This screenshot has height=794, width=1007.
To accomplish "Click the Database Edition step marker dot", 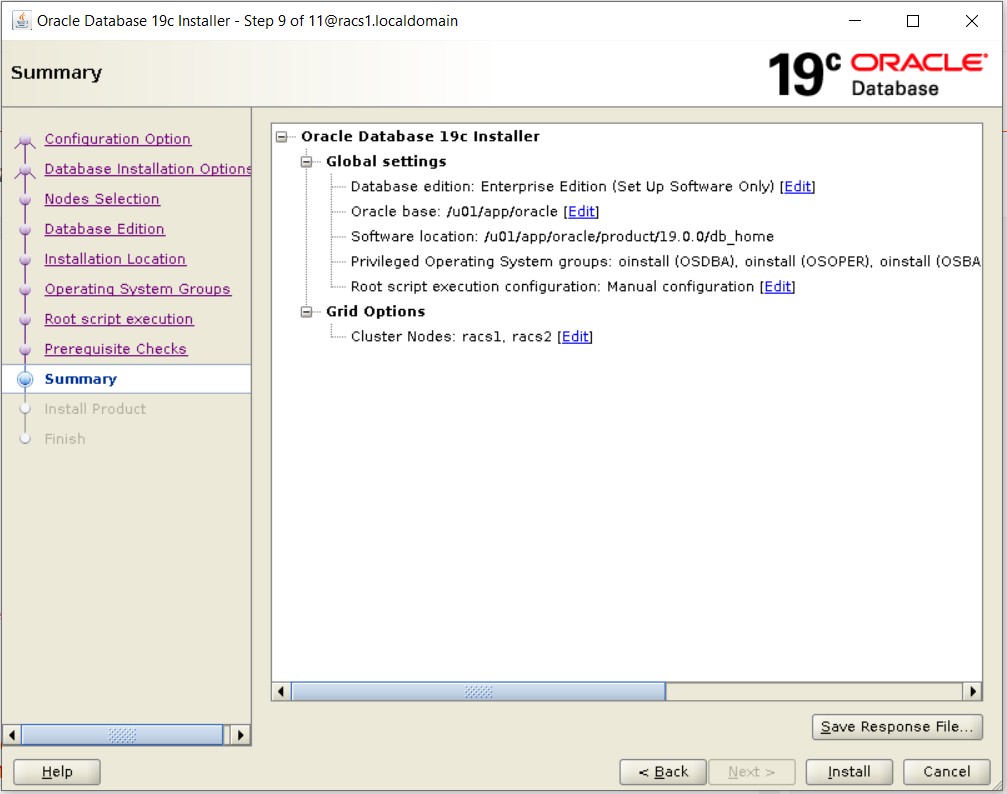I will point(25,230).
